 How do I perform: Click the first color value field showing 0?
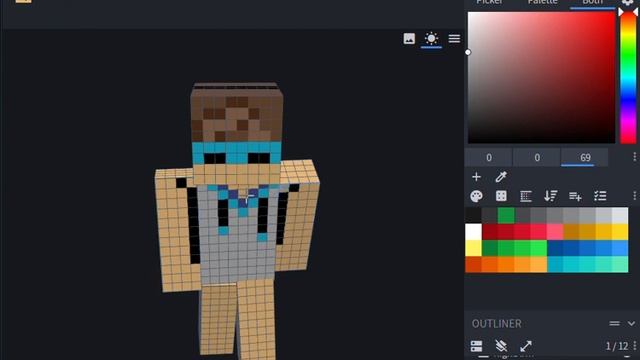coord(489,158)
